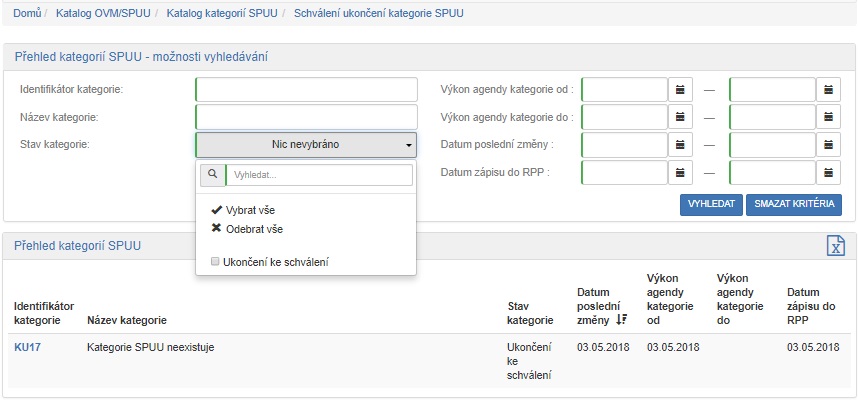Collapse the Stav kategorie dropdown
This screenshot has height=400, width=858.
click(x=306, y=145)
